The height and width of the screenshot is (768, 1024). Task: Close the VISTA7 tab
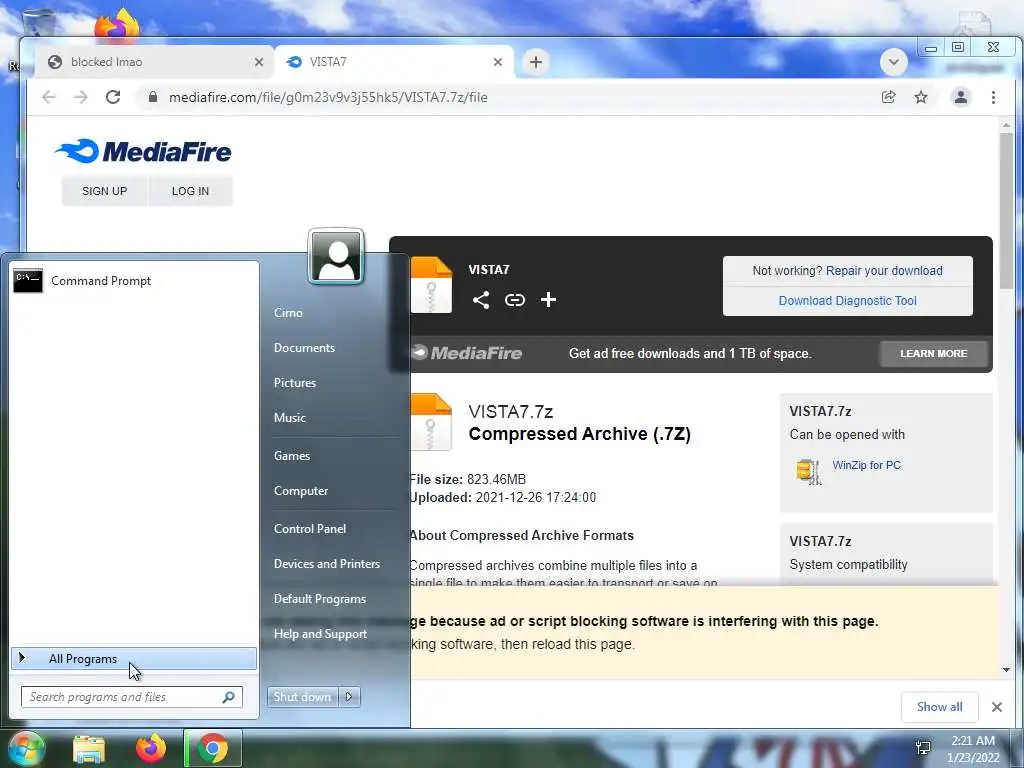498,62
